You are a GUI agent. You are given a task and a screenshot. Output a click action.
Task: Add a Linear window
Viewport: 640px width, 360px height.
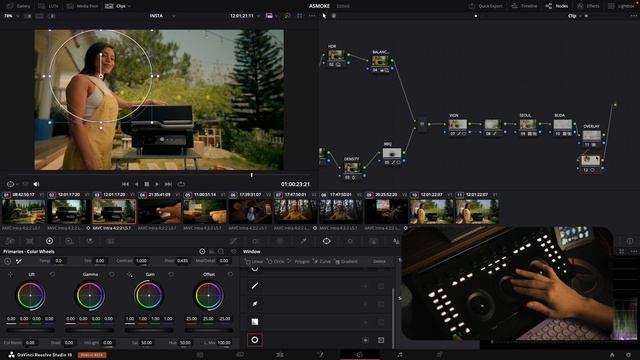(x=254, y=261)
